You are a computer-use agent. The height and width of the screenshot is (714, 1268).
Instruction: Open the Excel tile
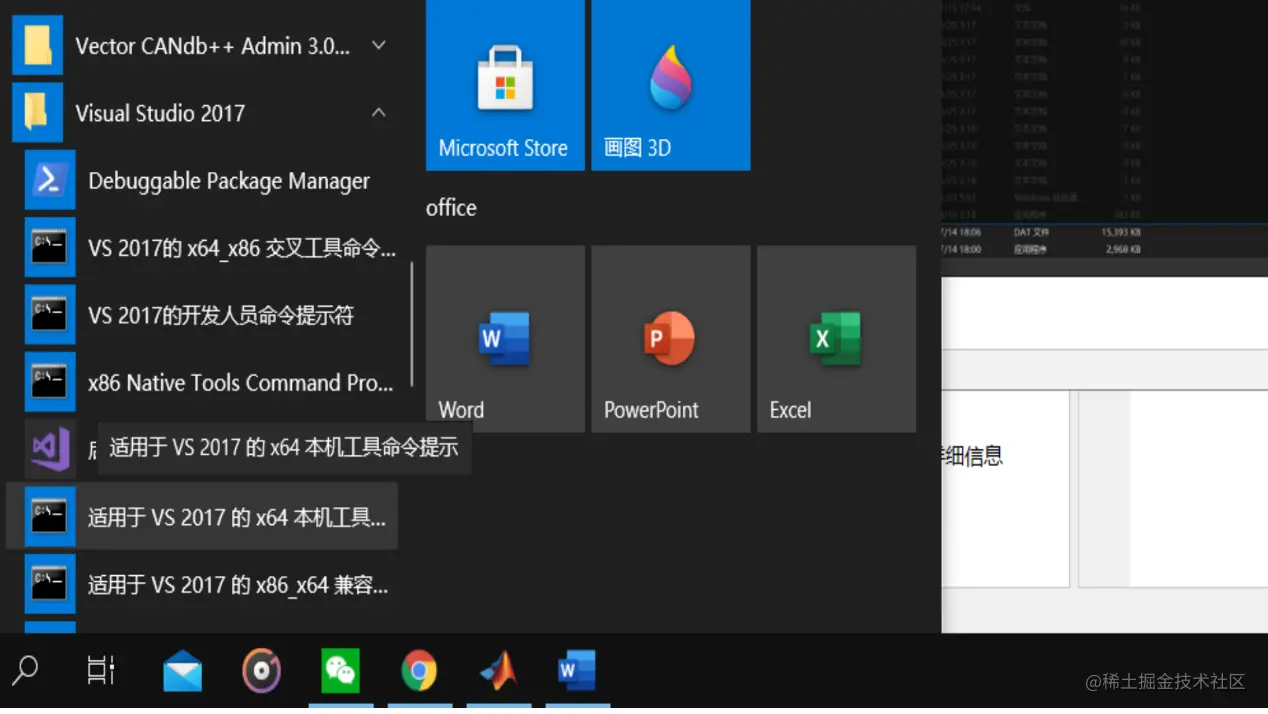pyautogui.click(x=835, y=338)
